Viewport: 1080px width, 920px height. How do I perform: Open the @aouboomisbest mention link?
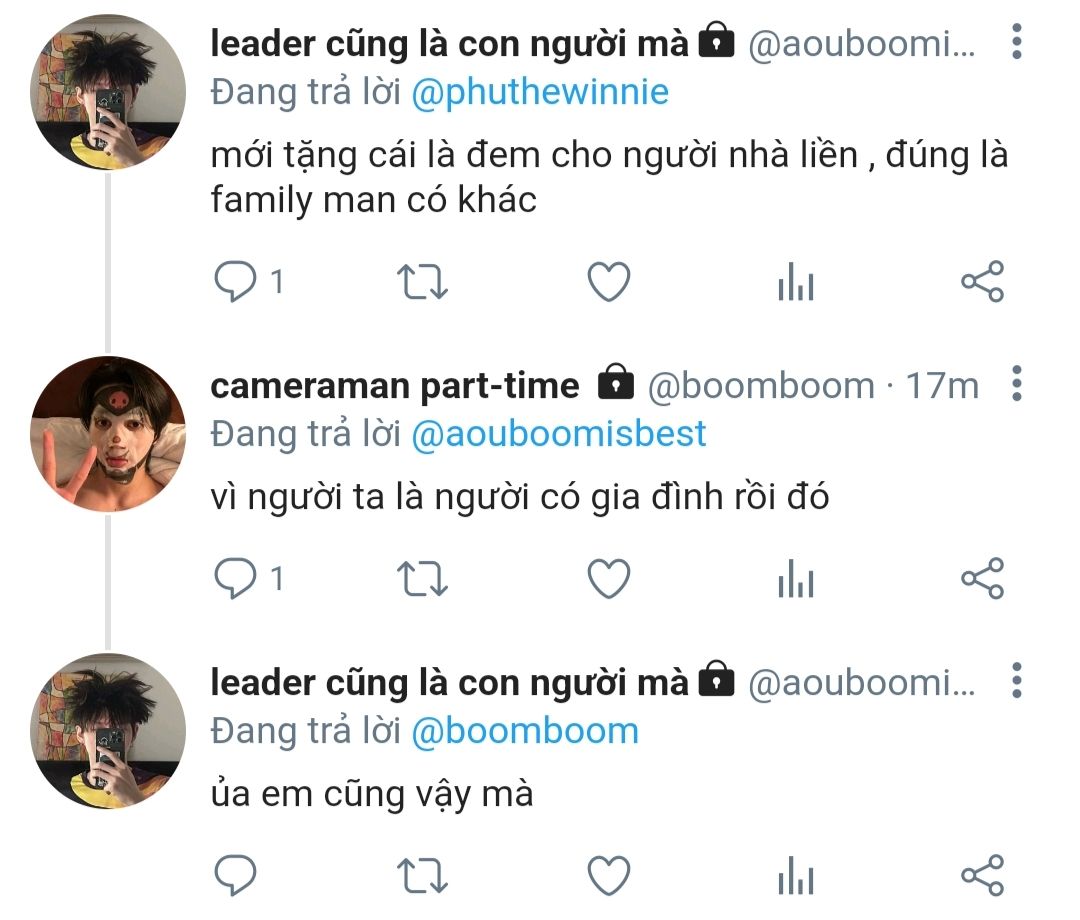pyautogui.click(x=558, y=434)
